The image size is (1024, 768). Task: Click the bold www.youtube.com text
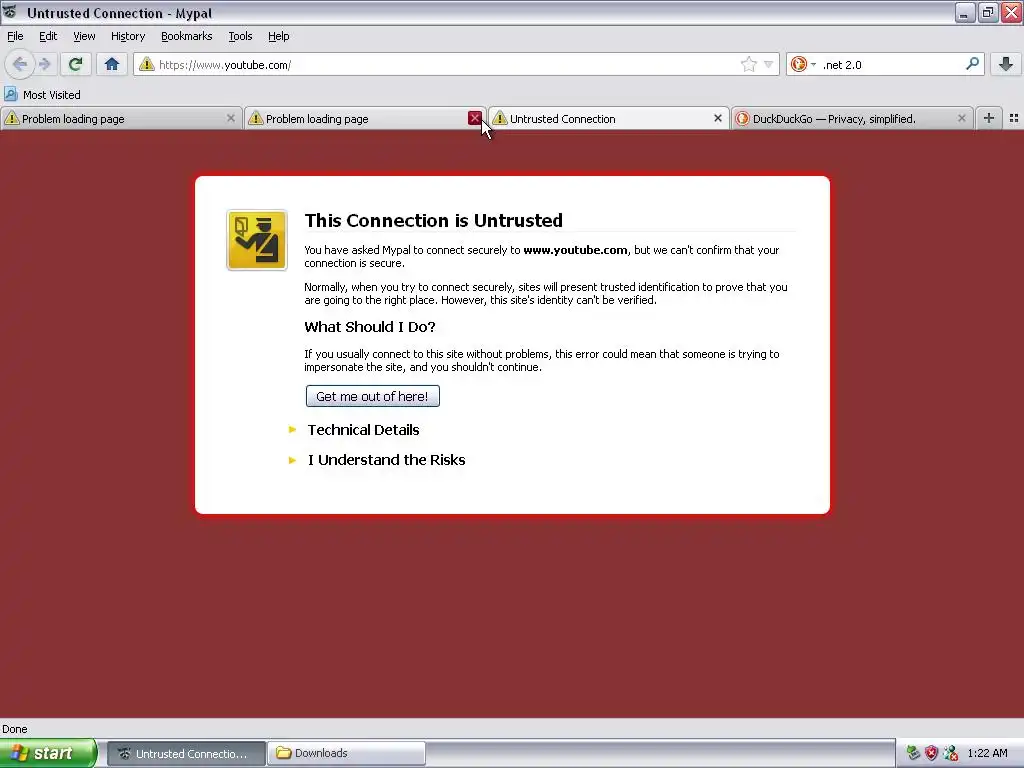point(575,250)
